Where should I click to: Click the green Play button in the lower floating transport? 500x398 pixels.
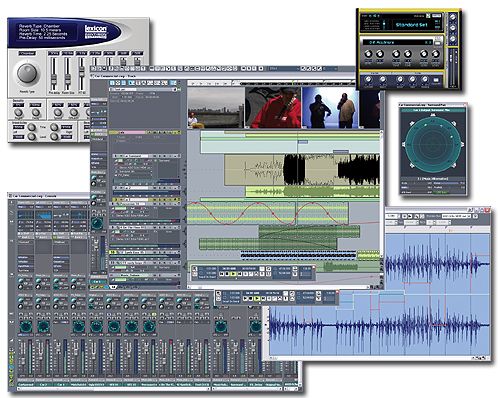(257, 298)
